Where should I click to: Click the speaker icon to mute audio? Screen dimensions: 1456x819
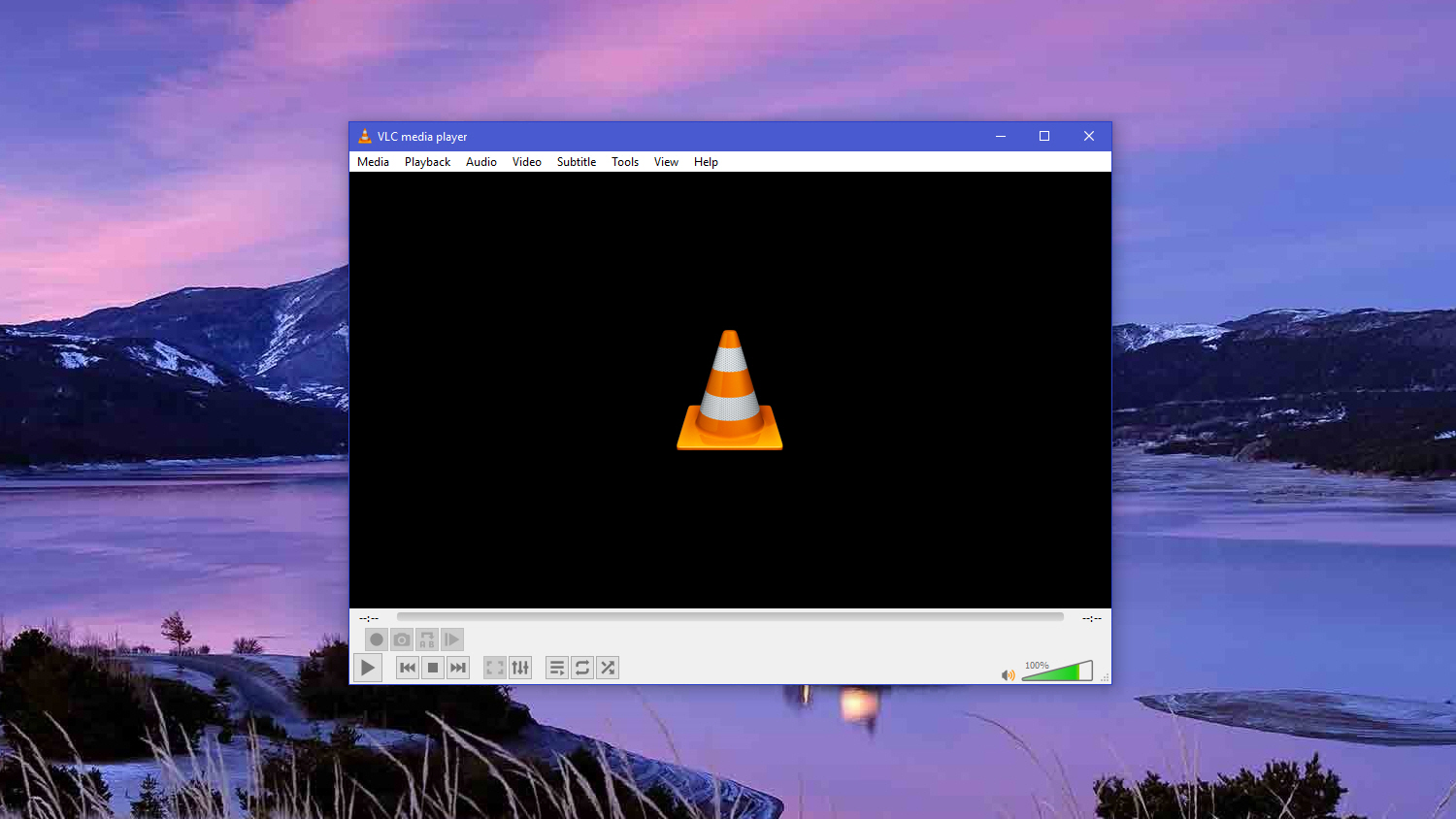(x=1008, y=673)
